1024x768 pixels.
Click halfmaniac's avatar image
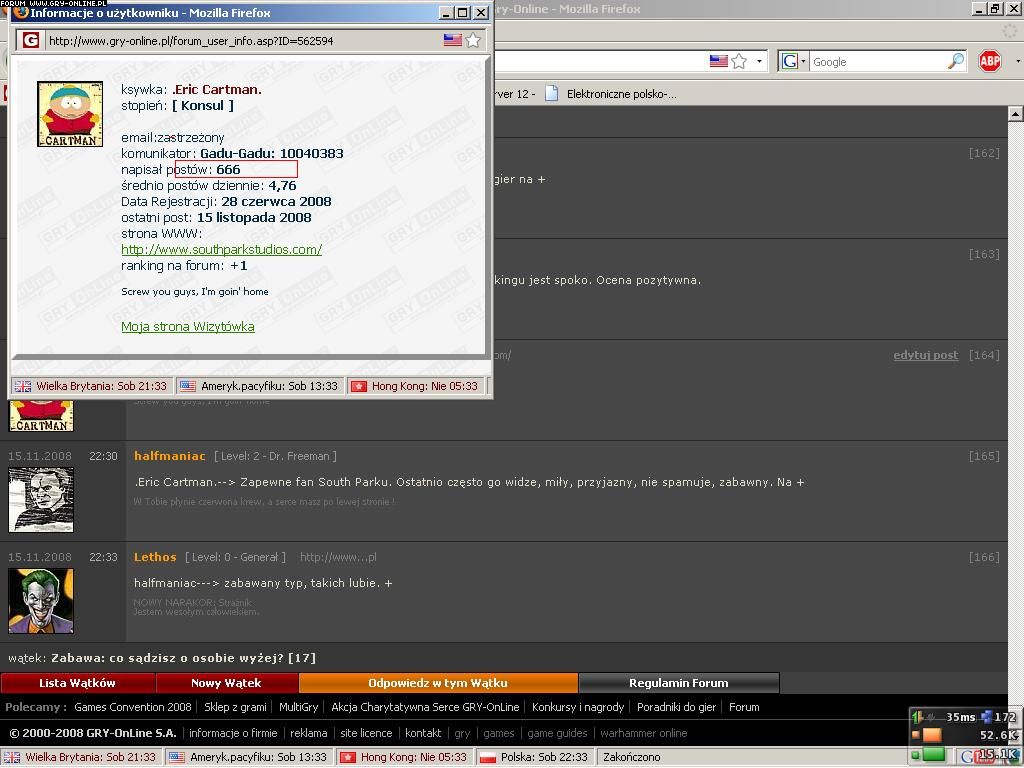41,500
